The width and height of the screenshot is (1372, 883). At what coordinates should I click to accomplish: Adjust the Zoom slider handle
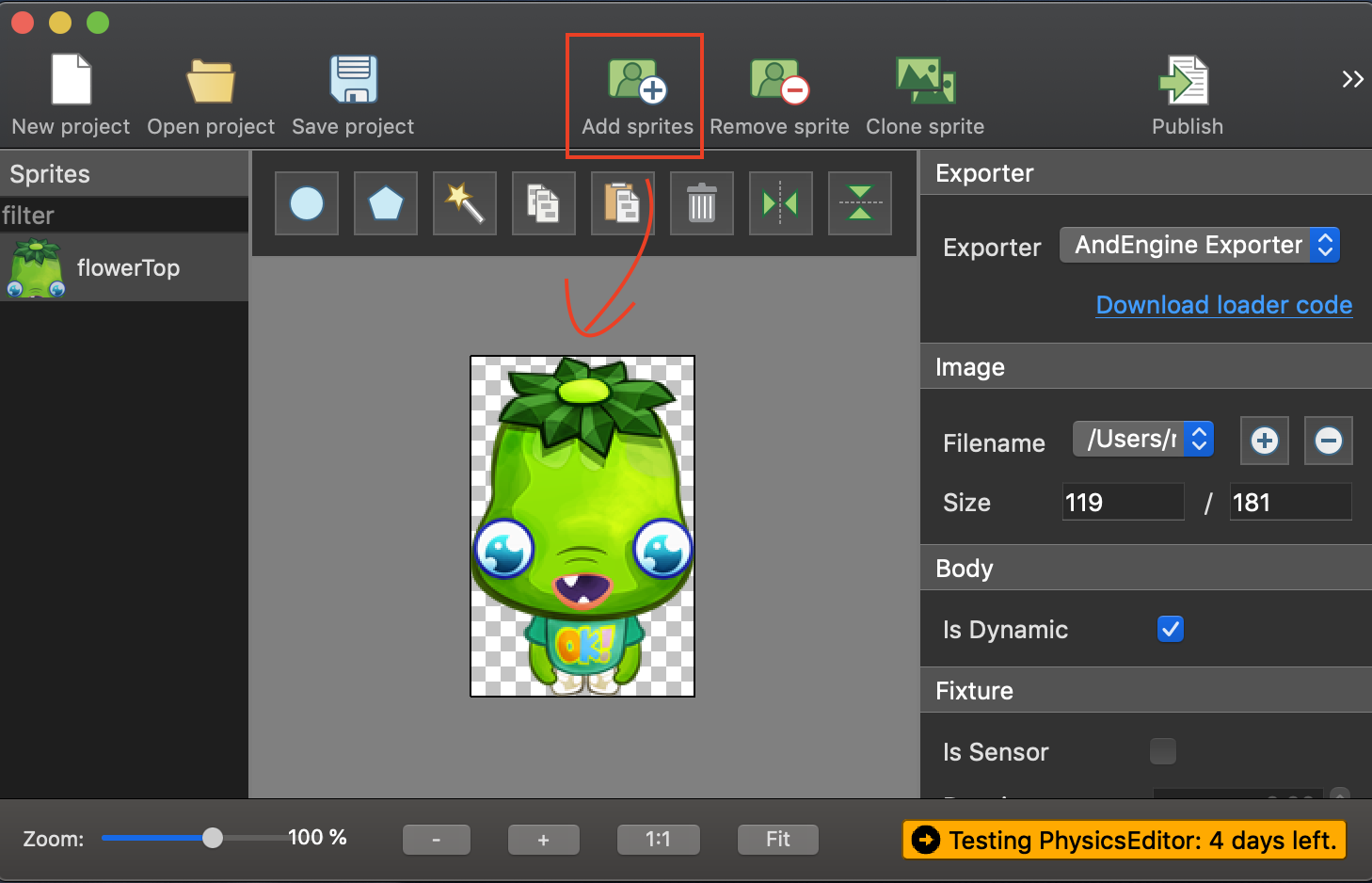coord(213,838)
